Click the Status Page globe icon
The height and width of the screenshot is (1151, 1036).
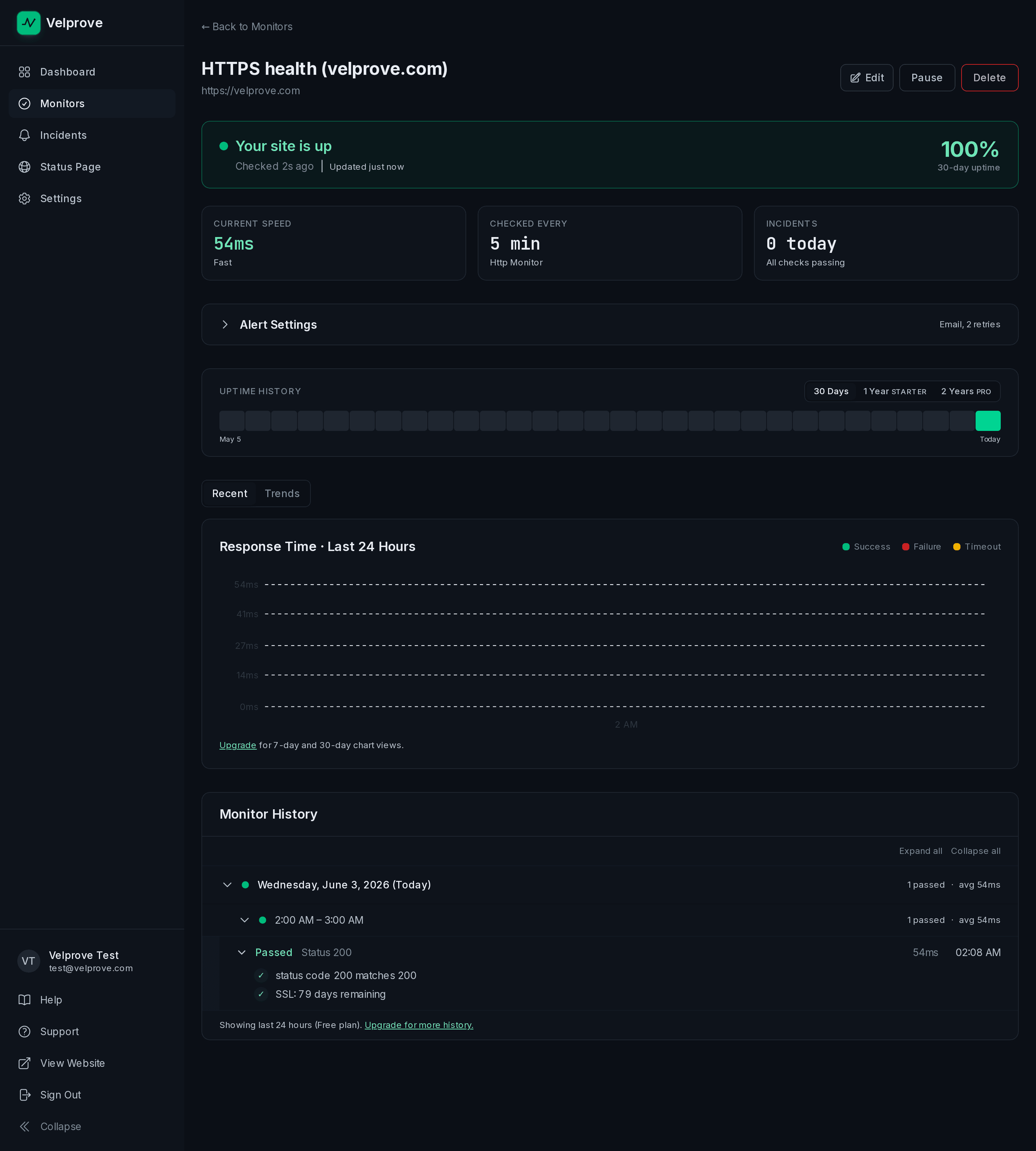point(24,167)
